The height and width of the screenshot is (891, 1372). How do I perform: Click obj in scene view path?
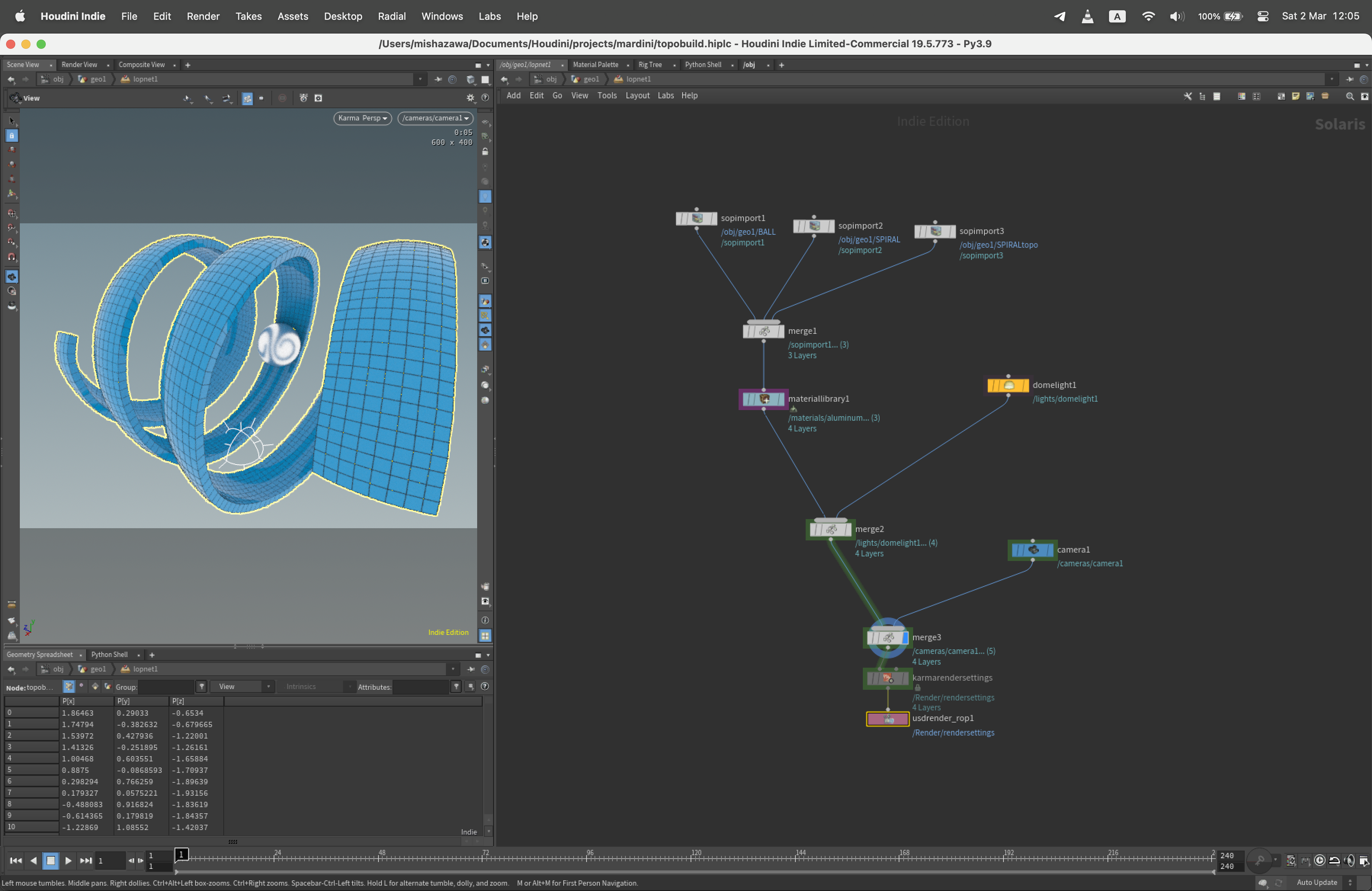coord(58,80)
